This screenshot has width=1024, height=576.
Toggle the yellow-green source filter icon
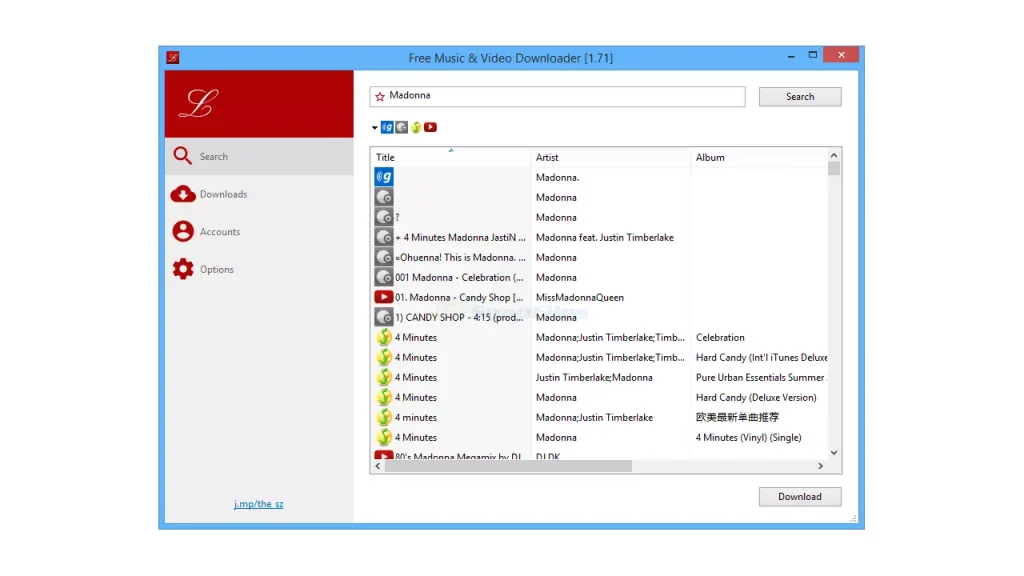(416, 127)
